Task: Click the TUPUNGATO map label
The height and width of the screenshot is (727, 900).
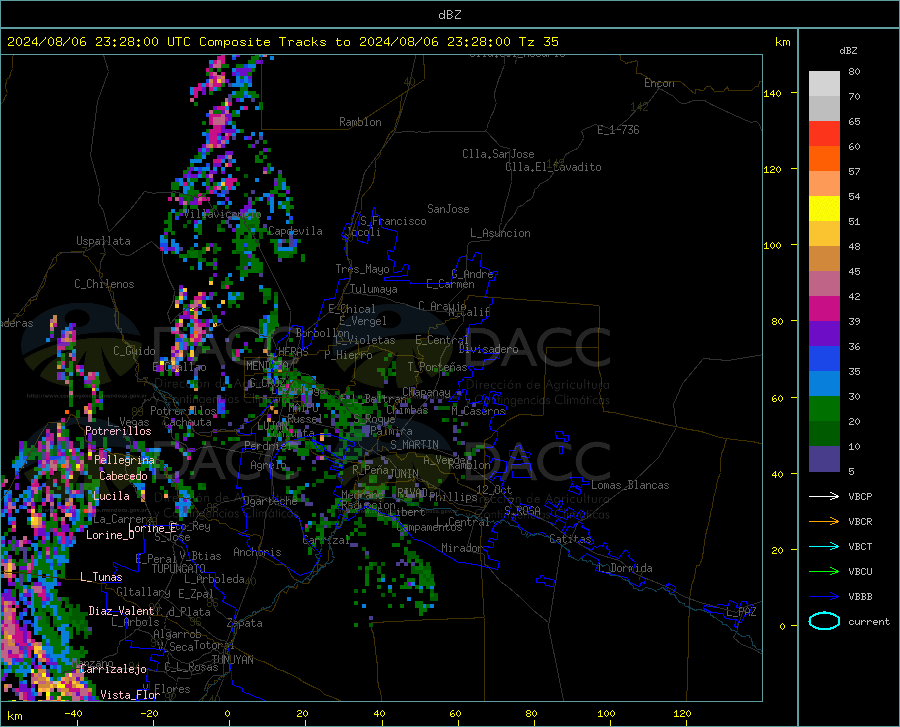Action: click(179, 569)
